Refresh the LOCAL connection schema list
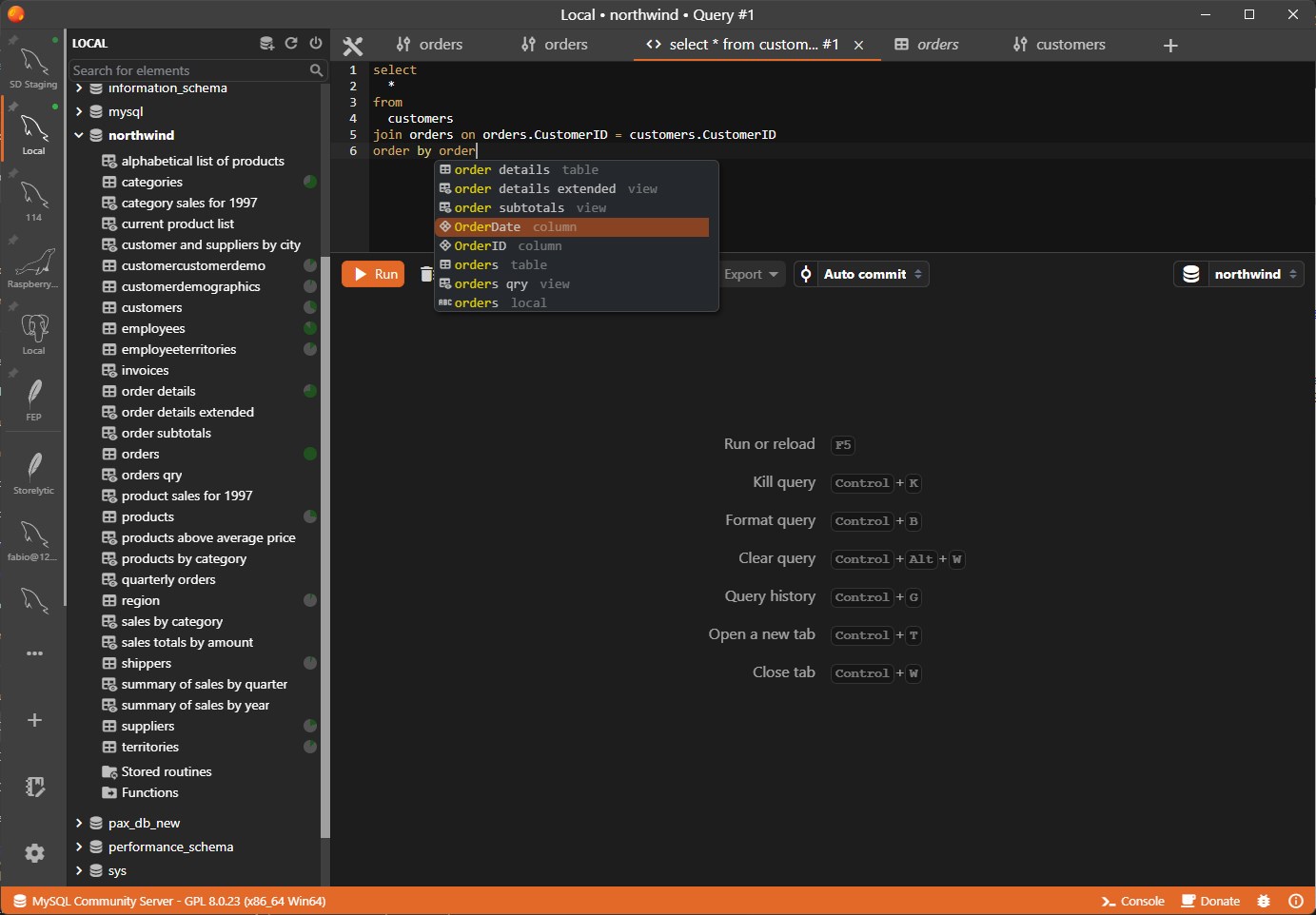This screenshot has width=1316, height=915. click(x=291, y=44)
